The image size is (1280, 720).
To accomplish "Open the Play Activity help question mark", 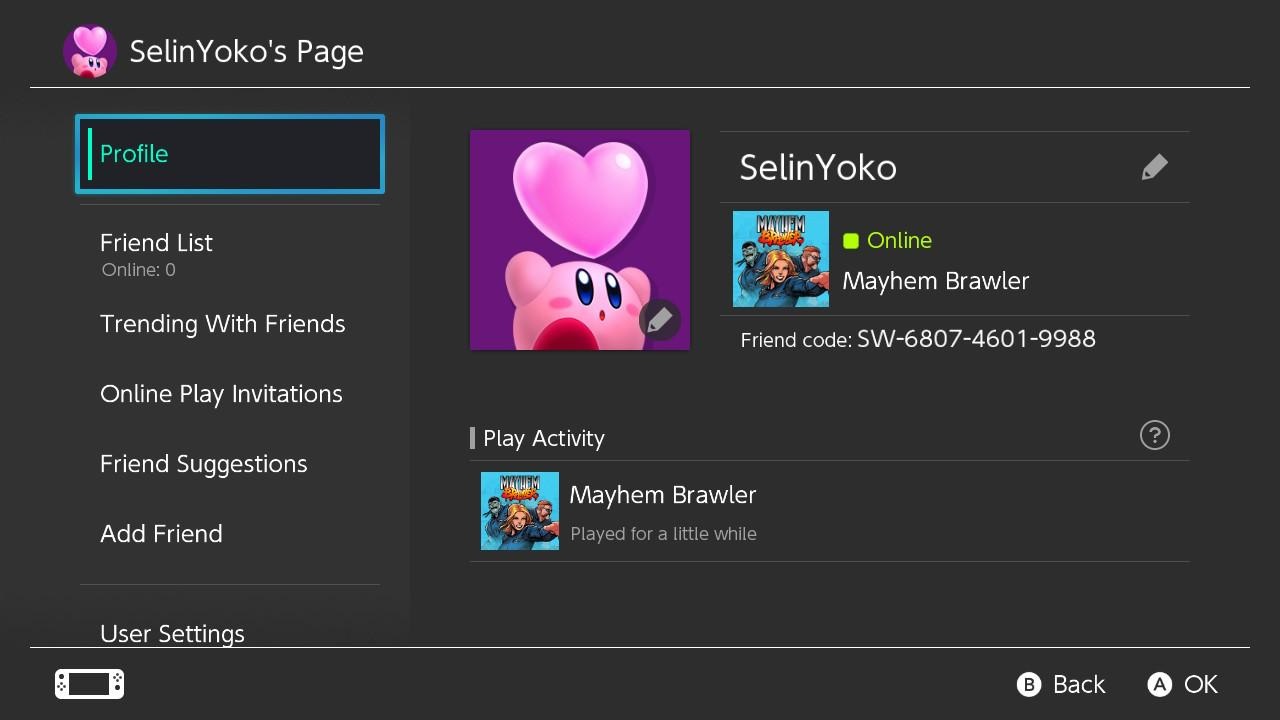I will (1154, 435).
